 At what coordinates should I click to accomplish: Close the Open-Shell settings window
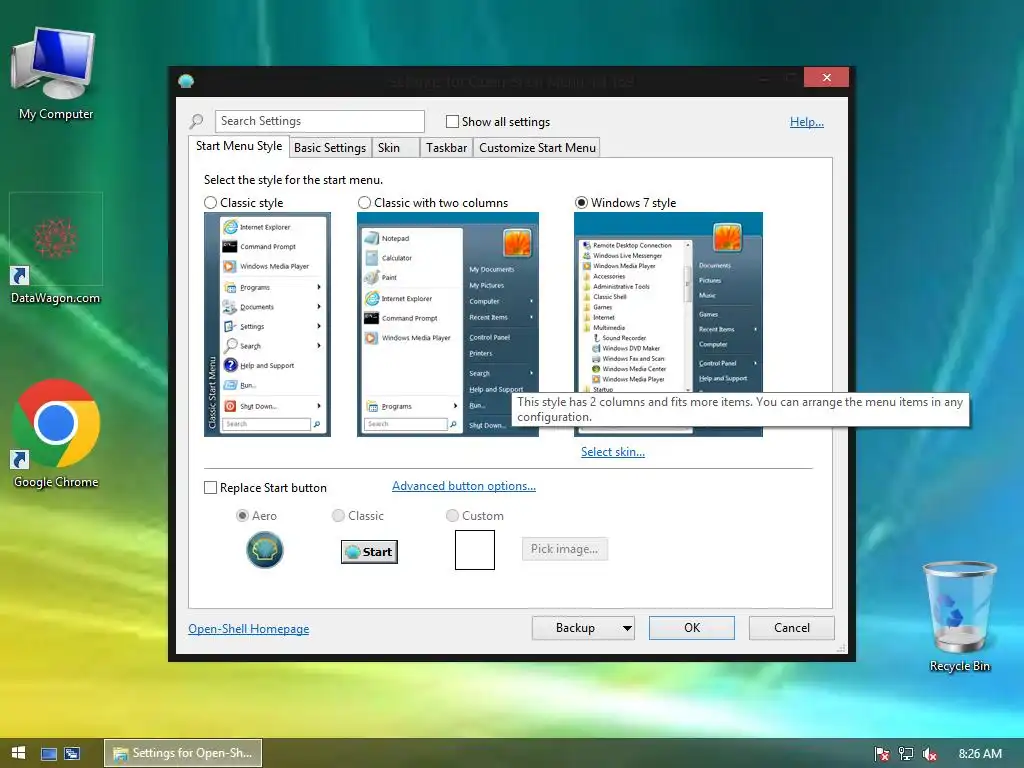pos(827,78)
